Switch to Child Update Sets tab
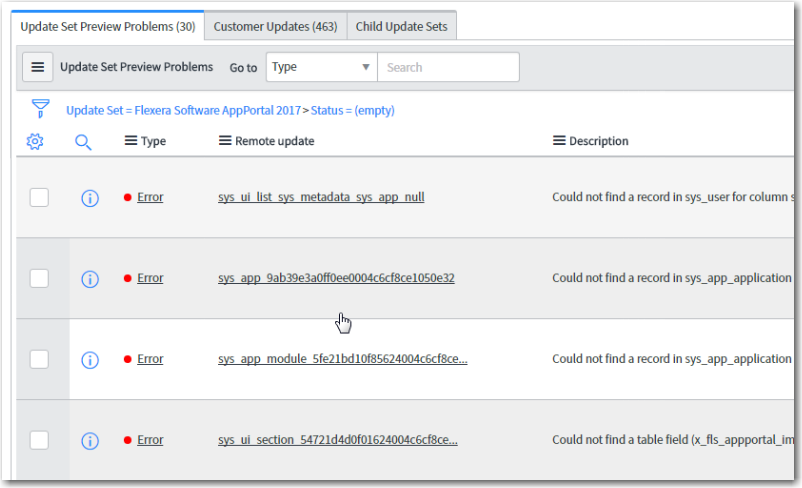 click(402, 26)
